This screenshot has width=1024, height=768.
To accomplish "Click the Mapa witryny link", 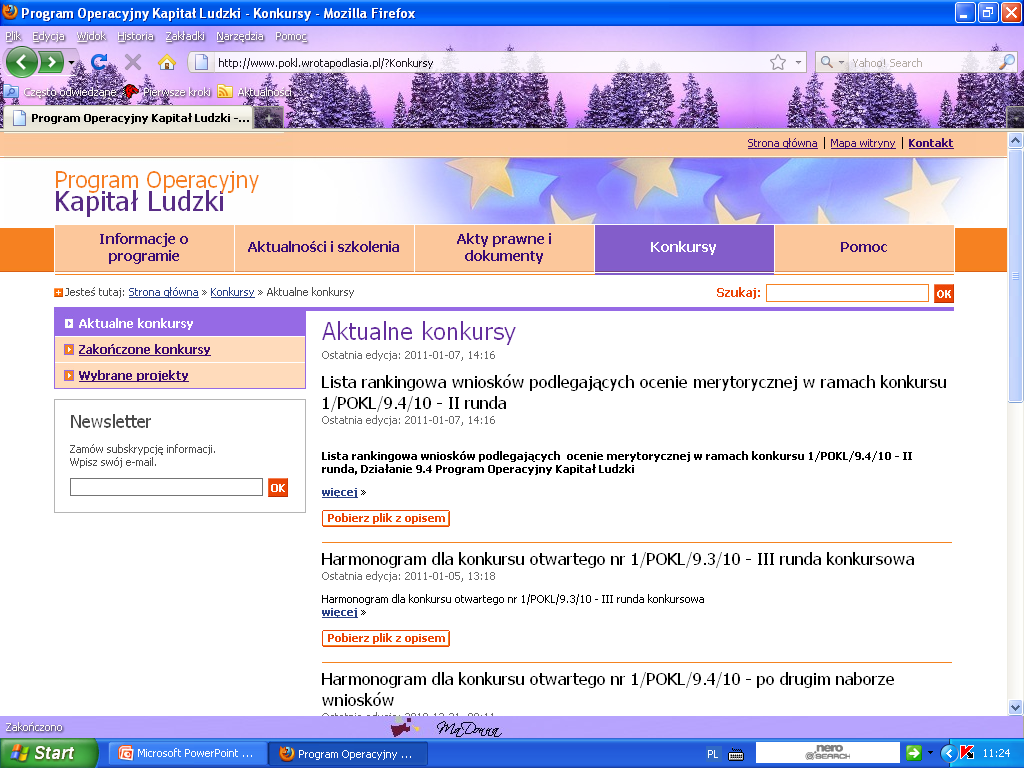I will pos(862,143).
